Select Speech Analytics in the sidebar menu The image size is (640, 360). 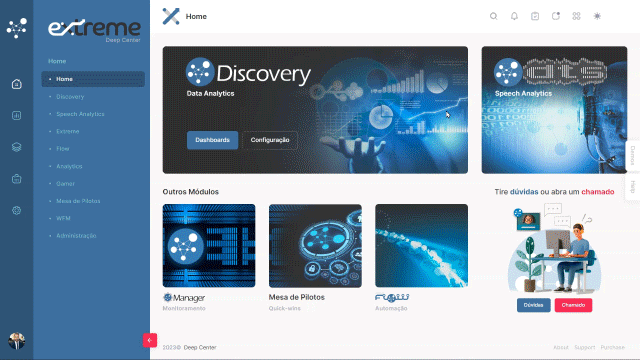[x=80, y=114]
